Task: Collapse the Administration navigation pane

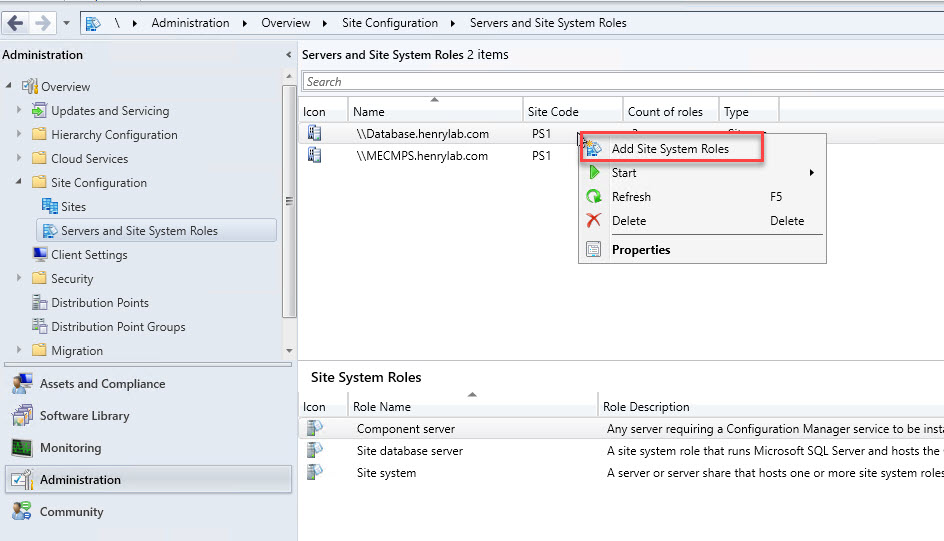Action: 289,55
